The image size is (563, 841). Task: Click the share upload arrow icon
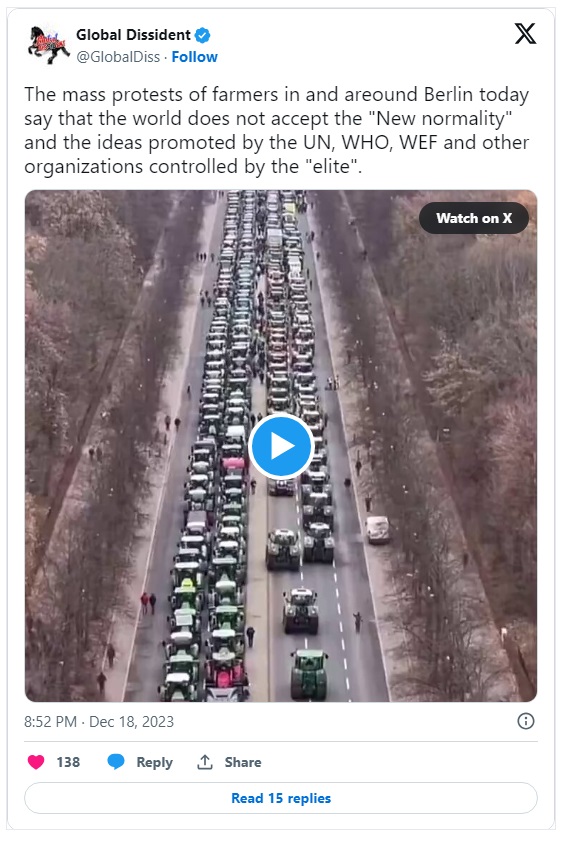(205, 762)
